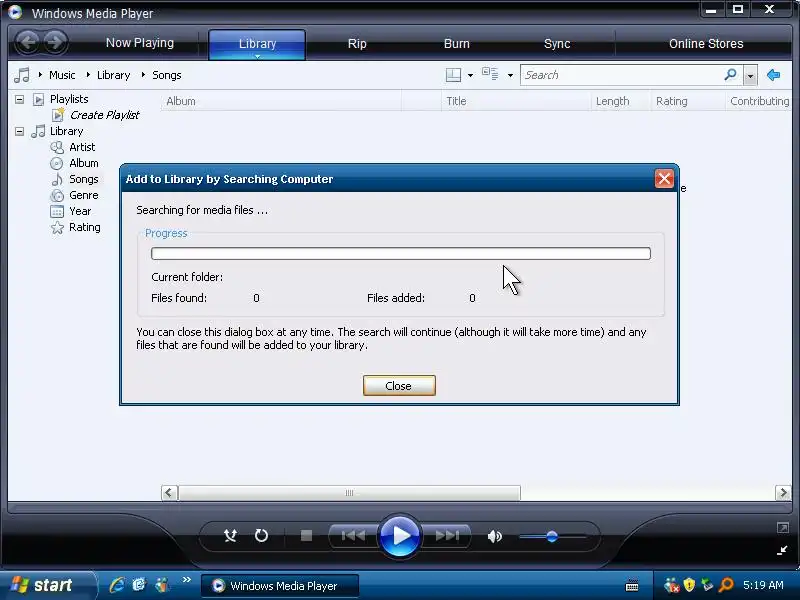This screenshot has height=600, width=800.
Task: Click the music note category icon
Action: (22, 75)
